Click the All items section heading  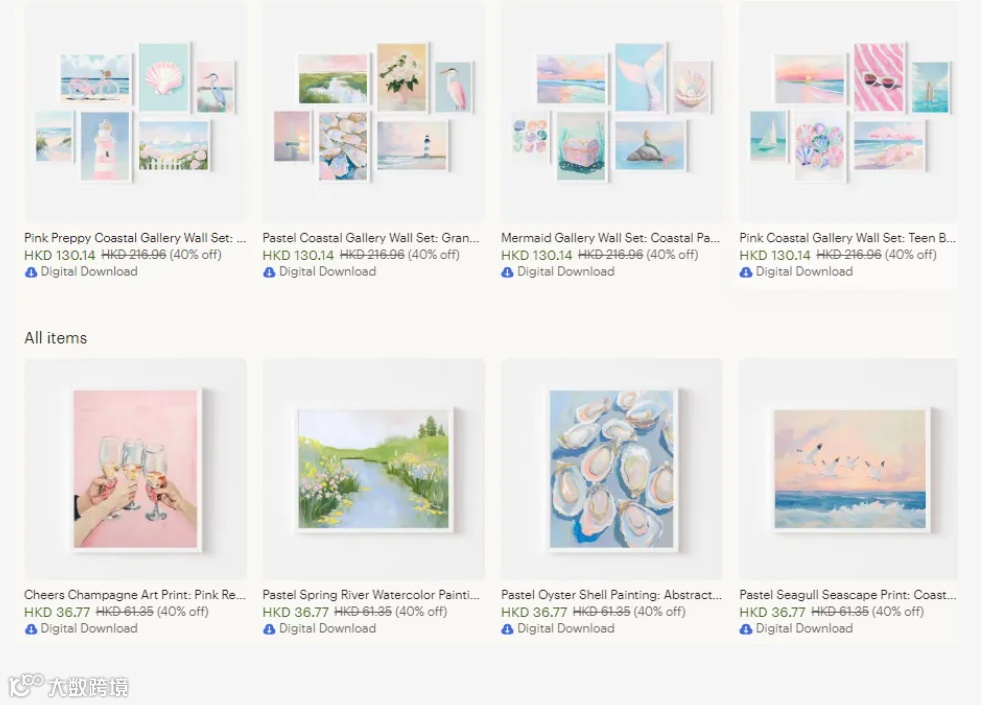(x=56, y=338)
